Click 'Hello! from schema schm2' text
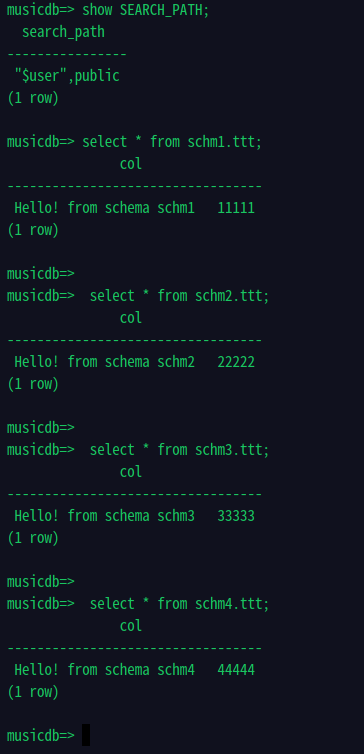Screen dimensions: 364x754 pos(104,362)
